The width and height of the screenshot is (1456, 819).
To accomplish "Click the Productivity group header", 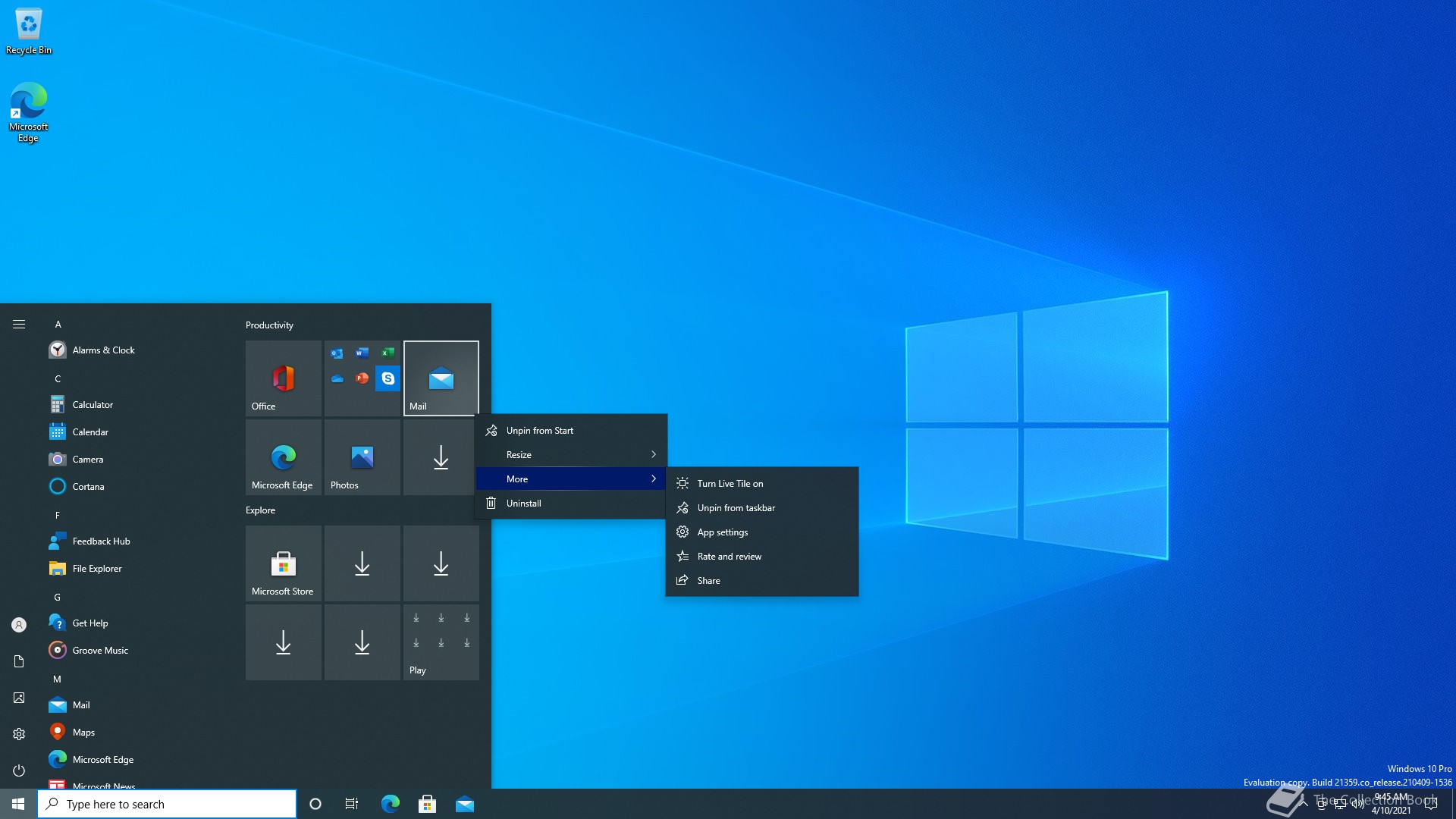I will pos(269,325).
